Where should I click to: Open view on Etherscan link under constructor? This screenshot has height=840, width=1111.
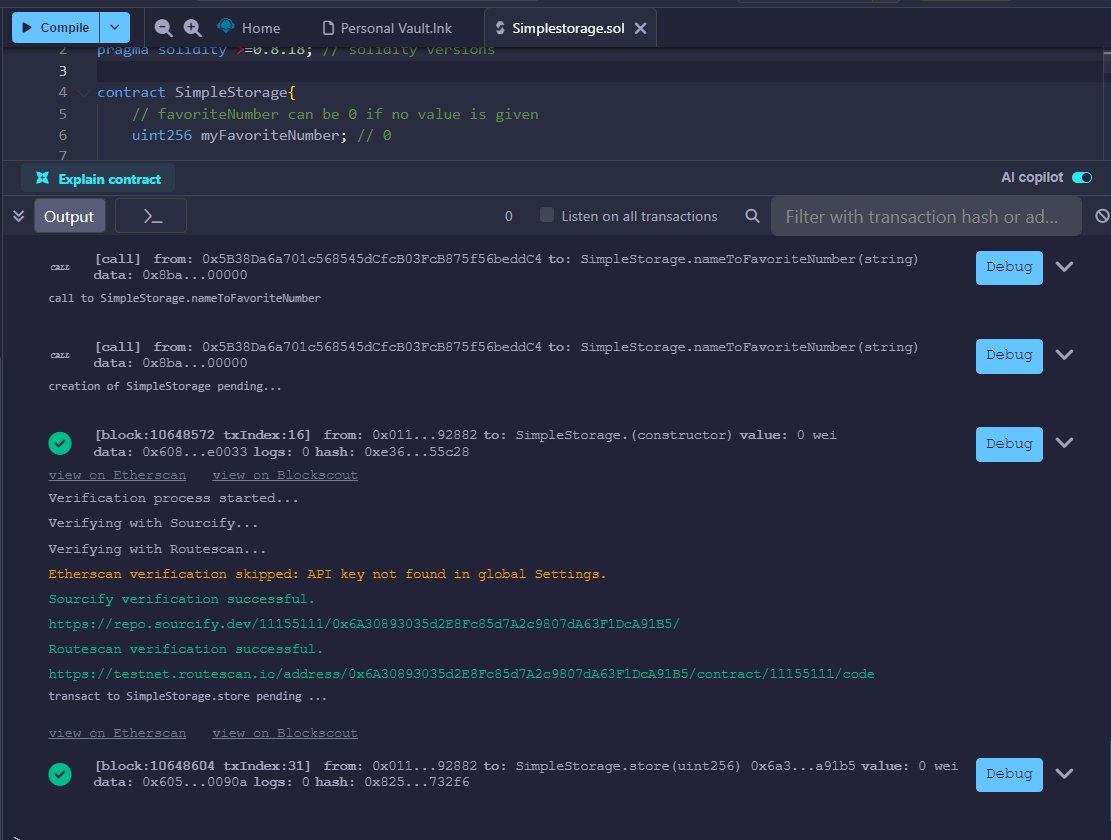[117, 475]
